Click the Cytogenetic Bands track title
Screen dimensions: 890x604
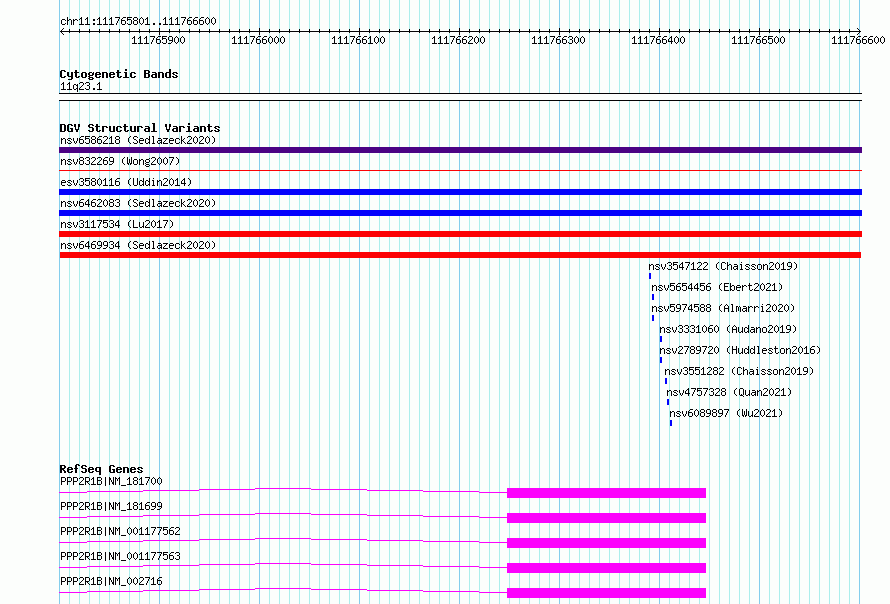point(119,74)
